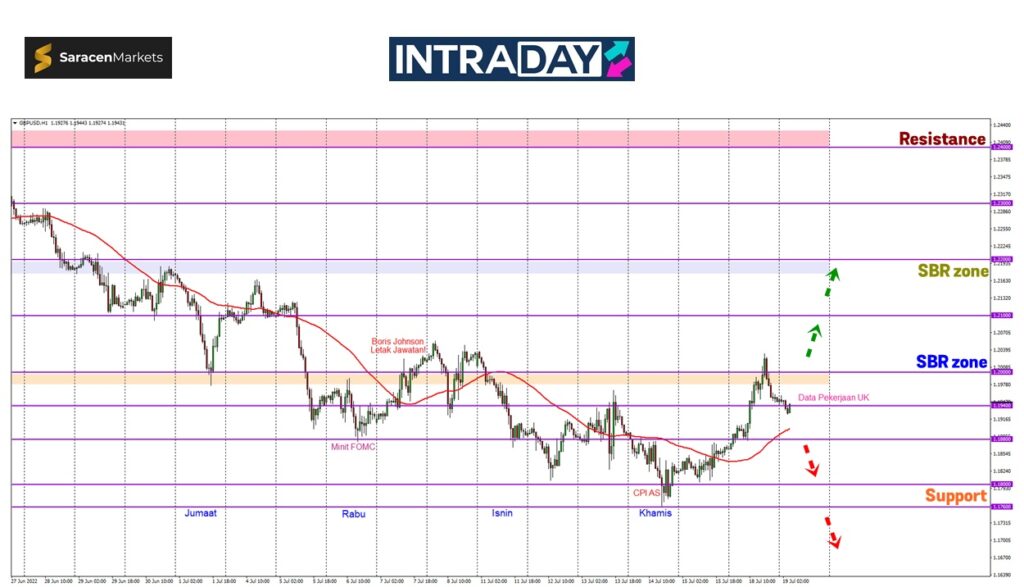Click the INTRADAY banner logo
The width and height of the screenshot is (1024, 587).
(511, 59)
